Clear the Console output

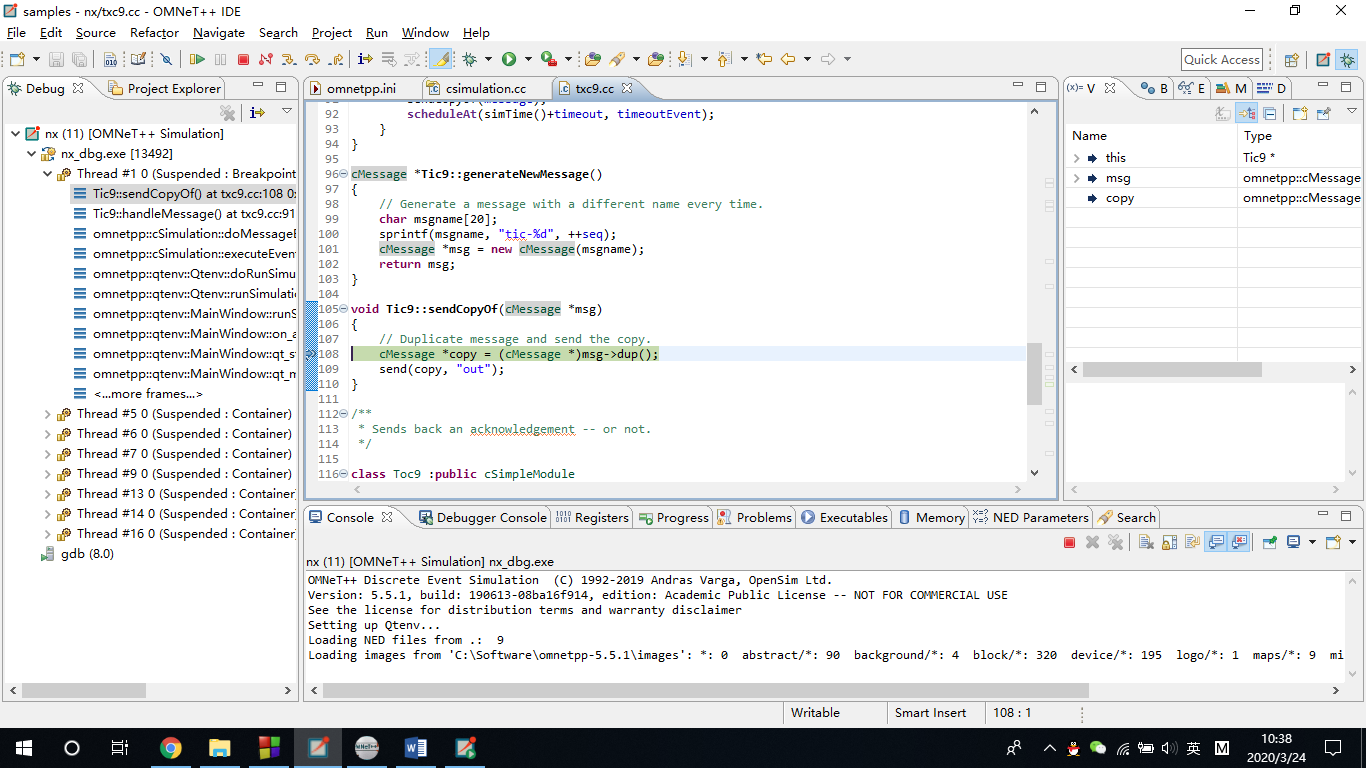[x=1146, y=542]
